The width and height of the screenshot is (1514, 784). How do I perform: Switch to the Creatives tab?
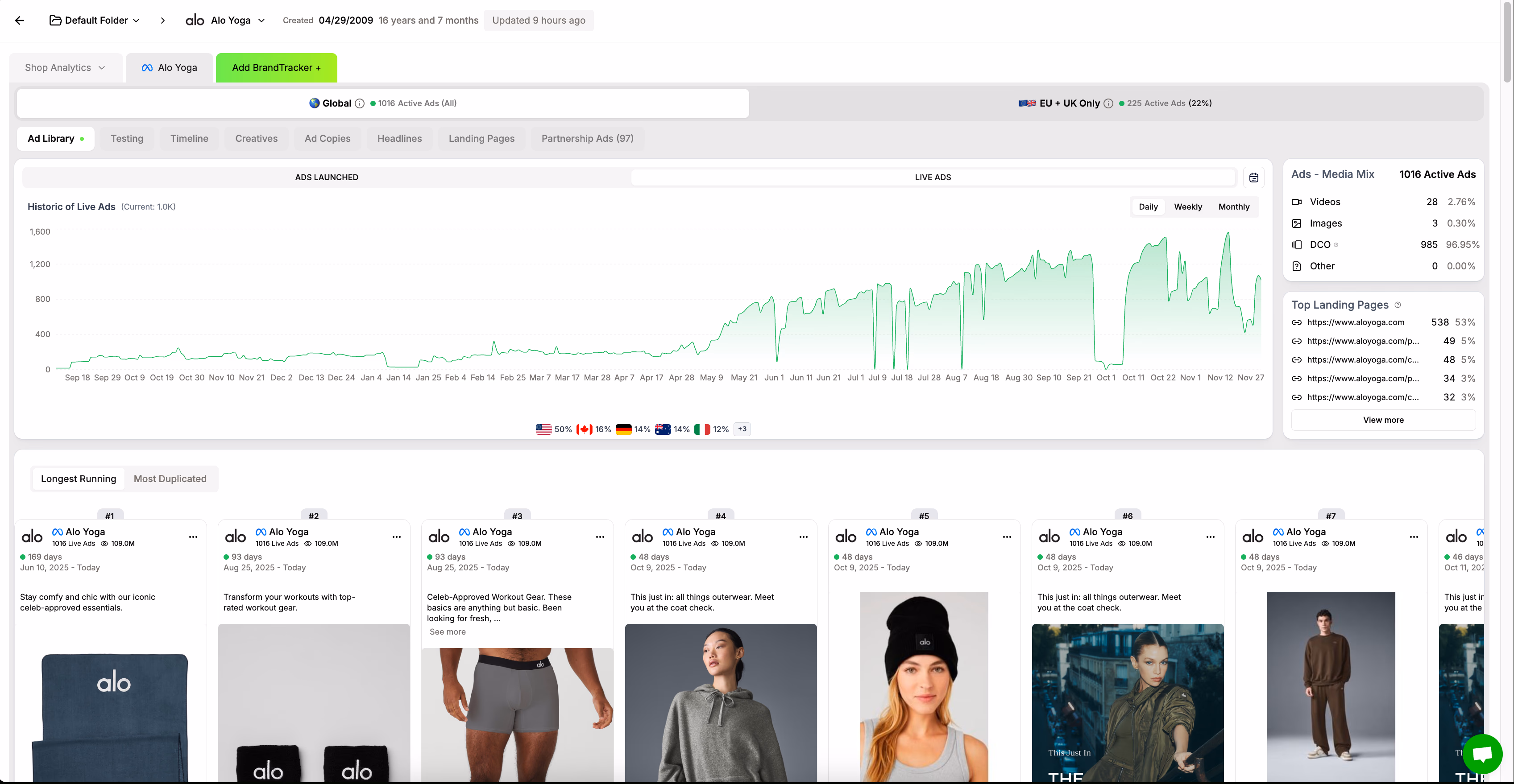tap(256, 139)
